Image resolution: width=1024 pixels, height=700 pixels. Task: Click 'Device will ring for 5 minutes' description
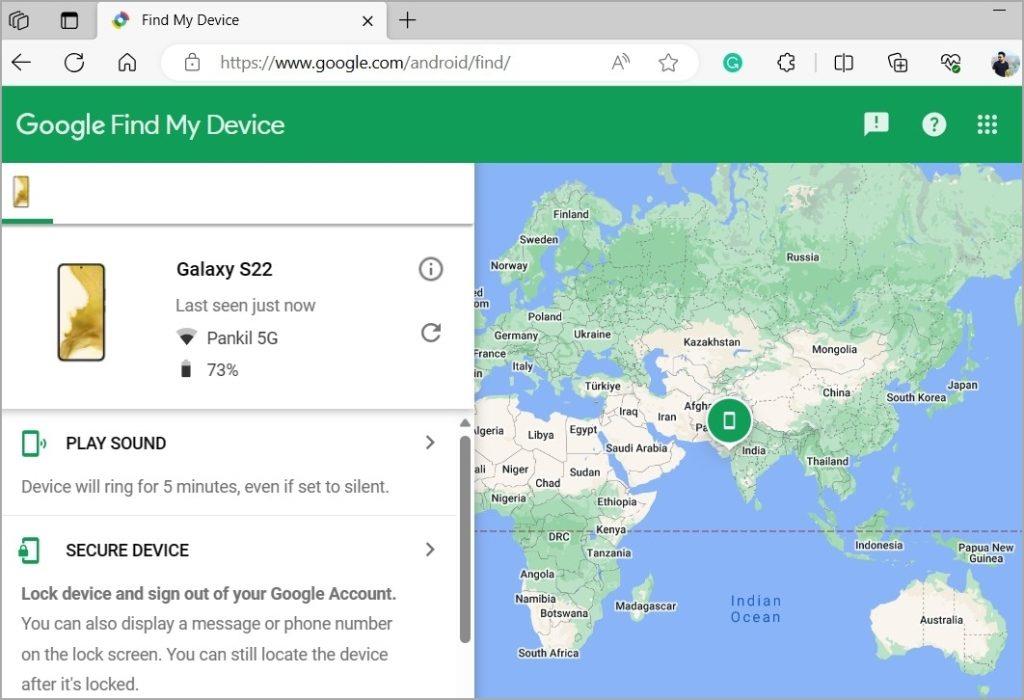pyautogui.click(x=205, y=486)
